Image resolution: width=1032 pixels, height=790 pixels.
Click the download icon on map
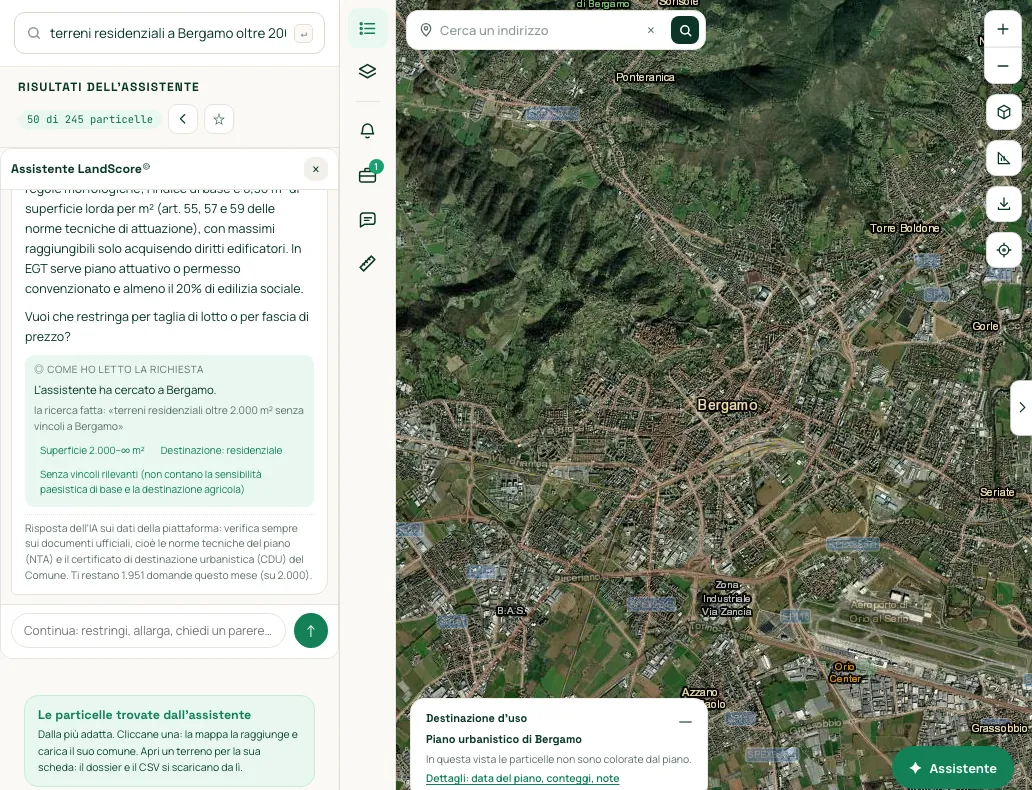click(x=1004, y=204)
